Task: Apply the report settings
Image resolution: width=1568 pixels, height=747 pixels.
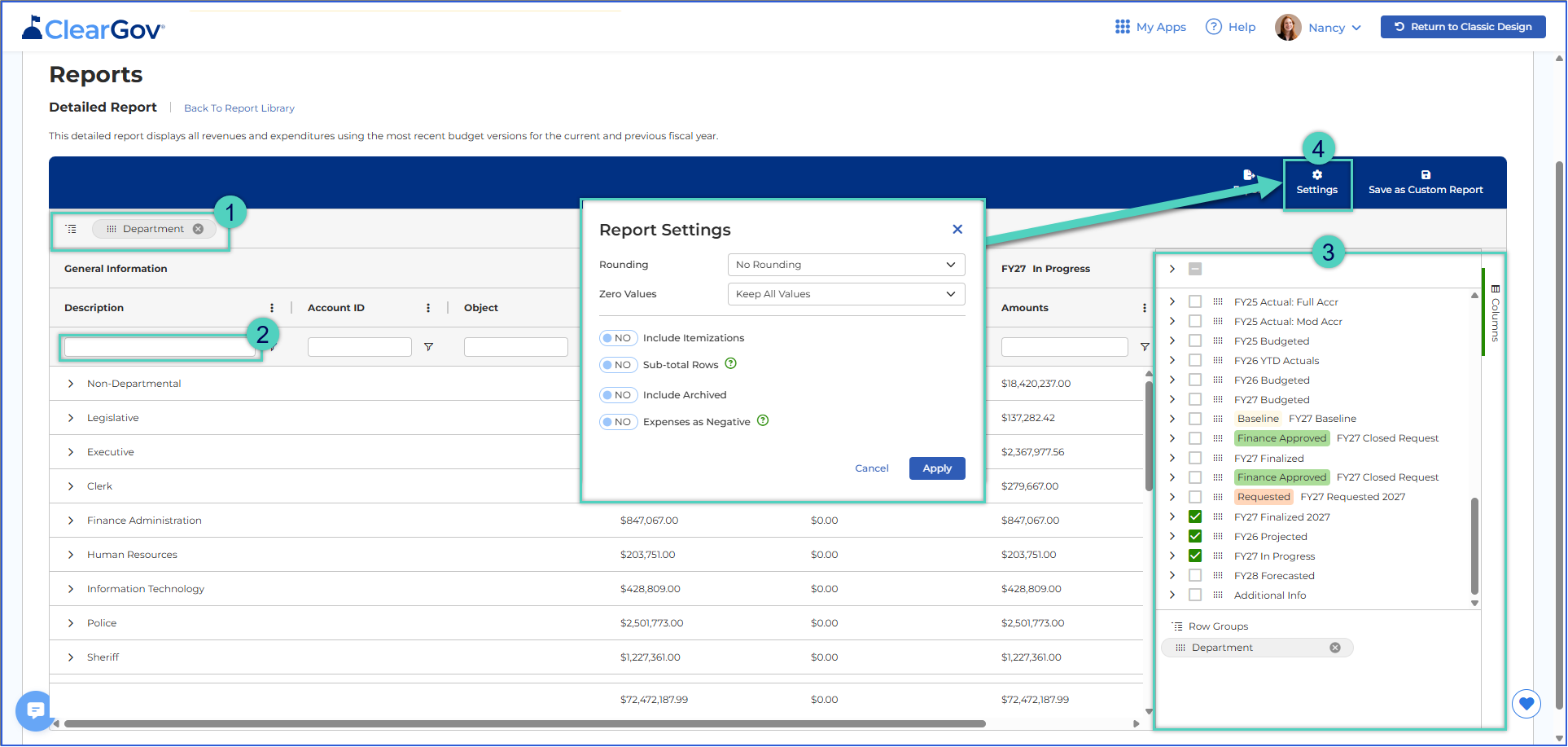Action: tap(937, 468)
